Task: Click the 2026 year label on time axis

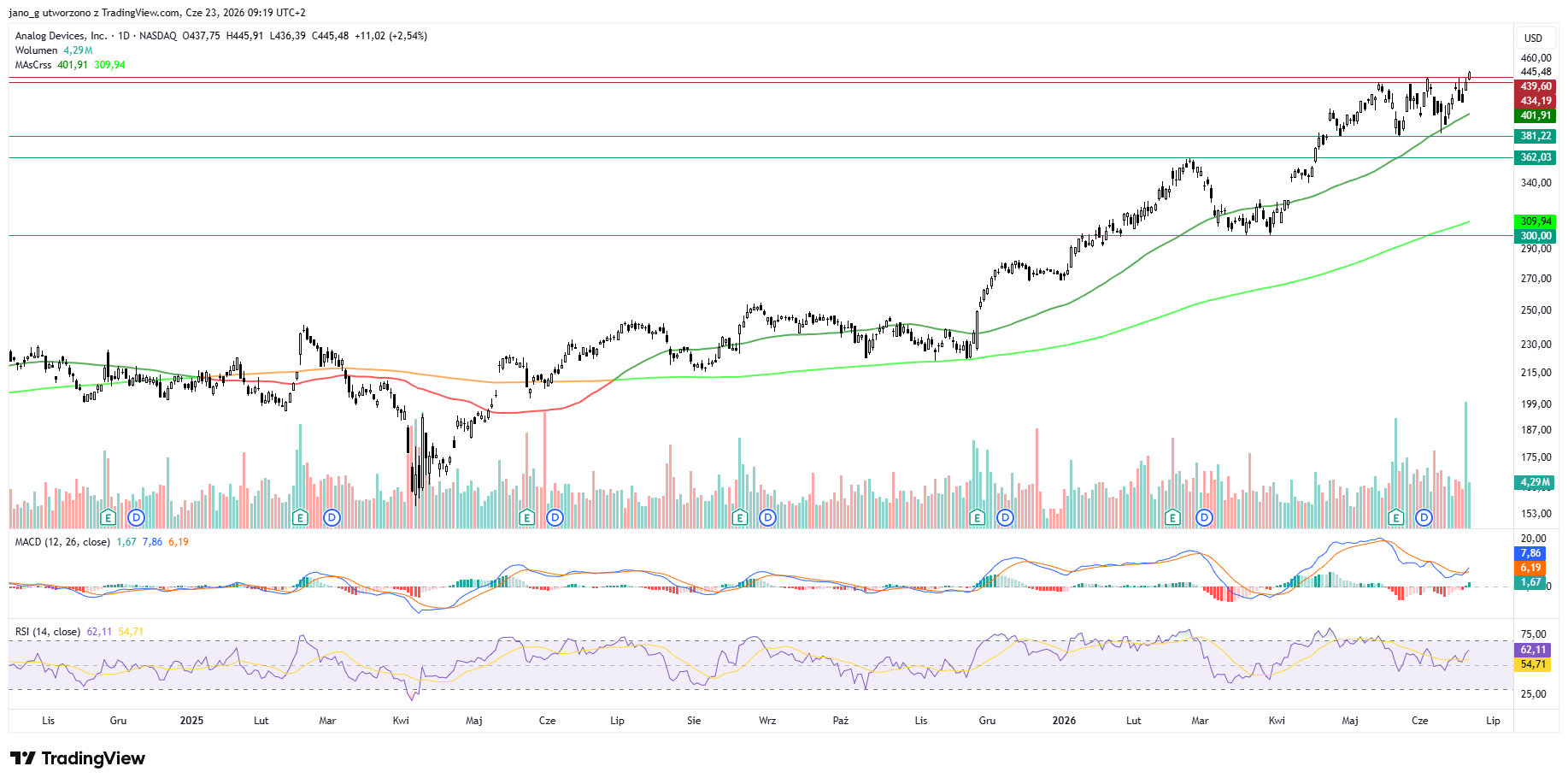Action: [1064, 721]
